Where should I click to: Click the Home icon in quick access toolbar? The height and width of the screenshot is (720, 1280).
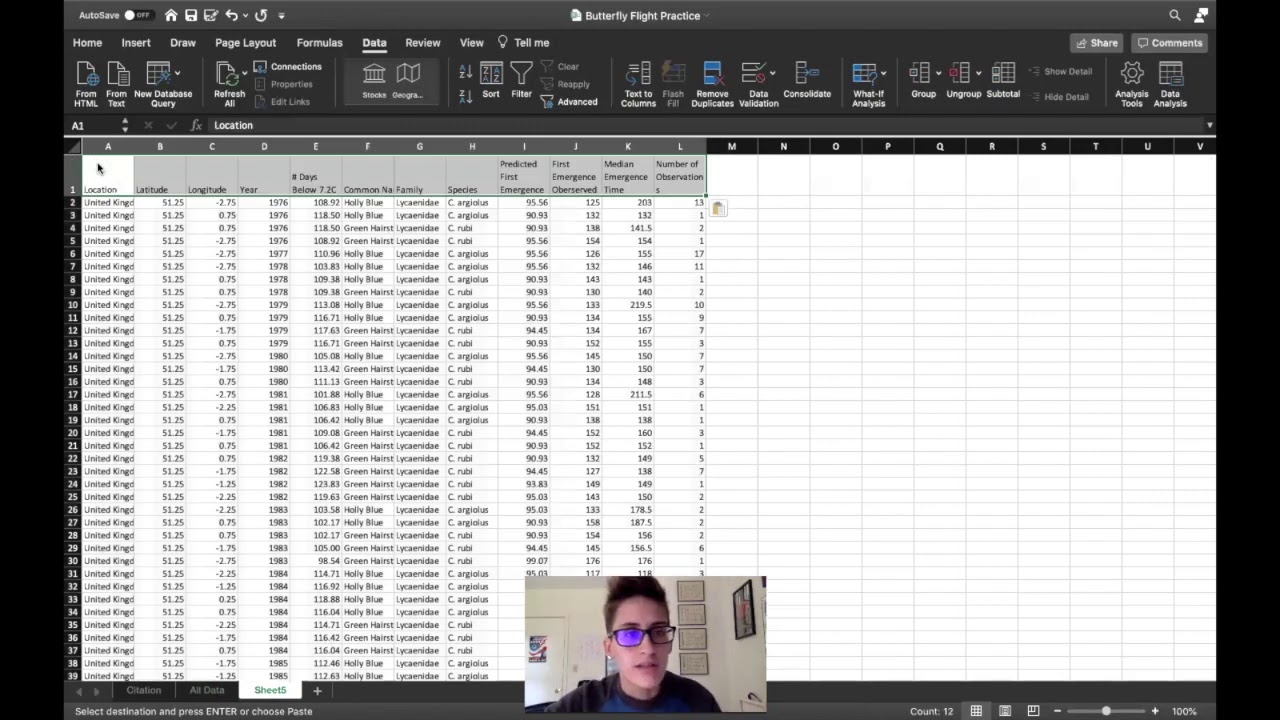(171, 15)
